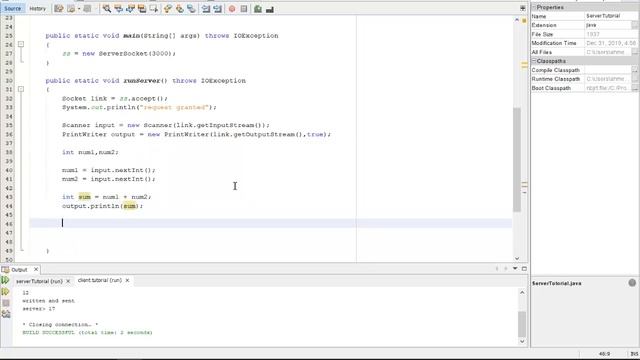The width and height of the screenshot is (640, 360).
Task: Shift the line right with toolbar icon
Action: (x=218, y=9)
